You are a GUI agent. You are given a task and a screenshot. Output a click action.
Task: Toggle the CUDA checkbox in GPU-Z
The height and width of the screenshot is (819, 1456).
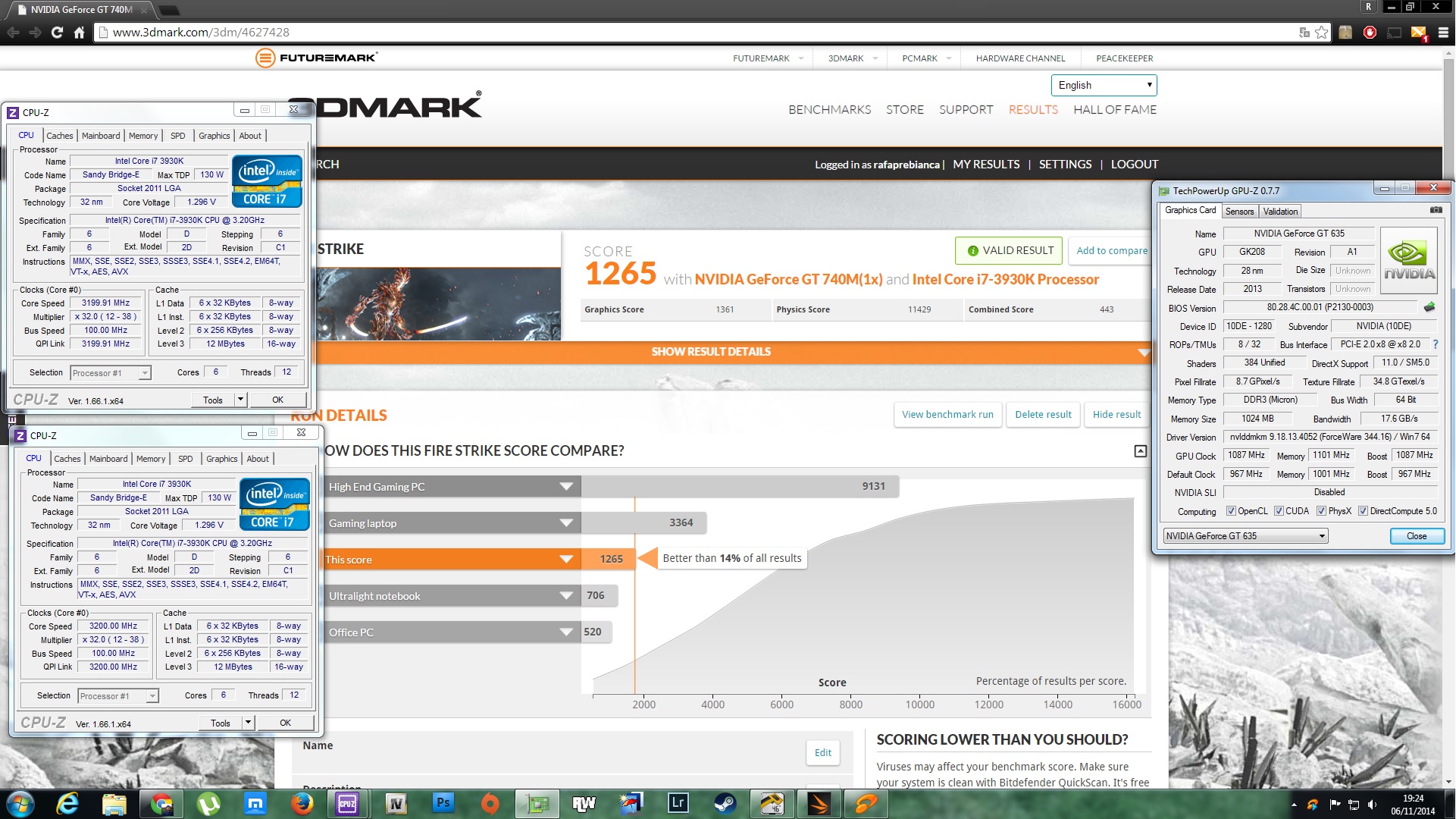pyautogui.click(x=1279, y=511)
